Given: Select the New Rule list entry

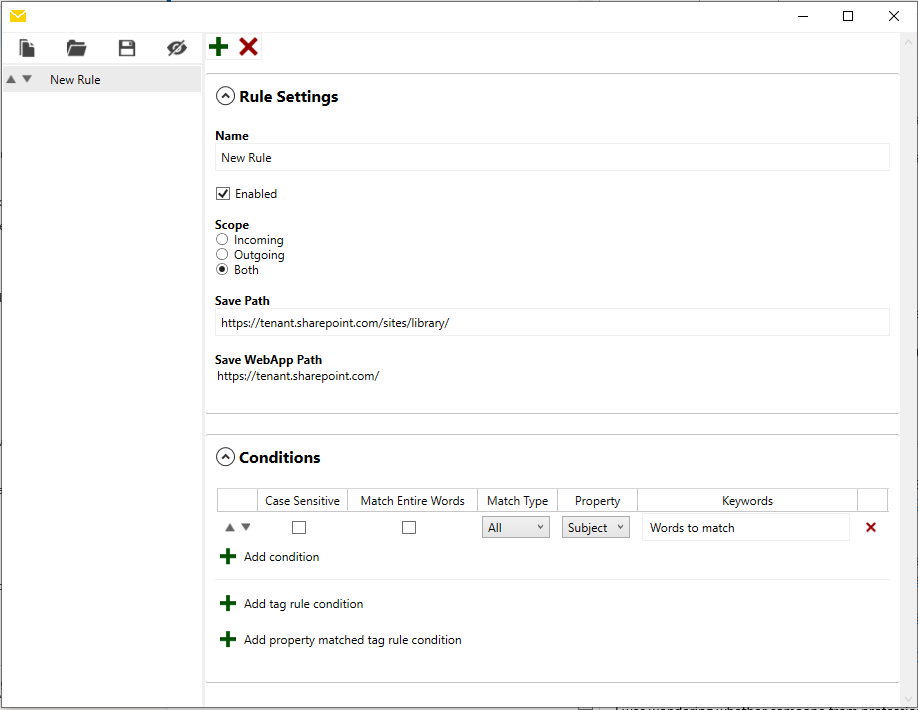Looking at the screenshot, I should 75,79.
